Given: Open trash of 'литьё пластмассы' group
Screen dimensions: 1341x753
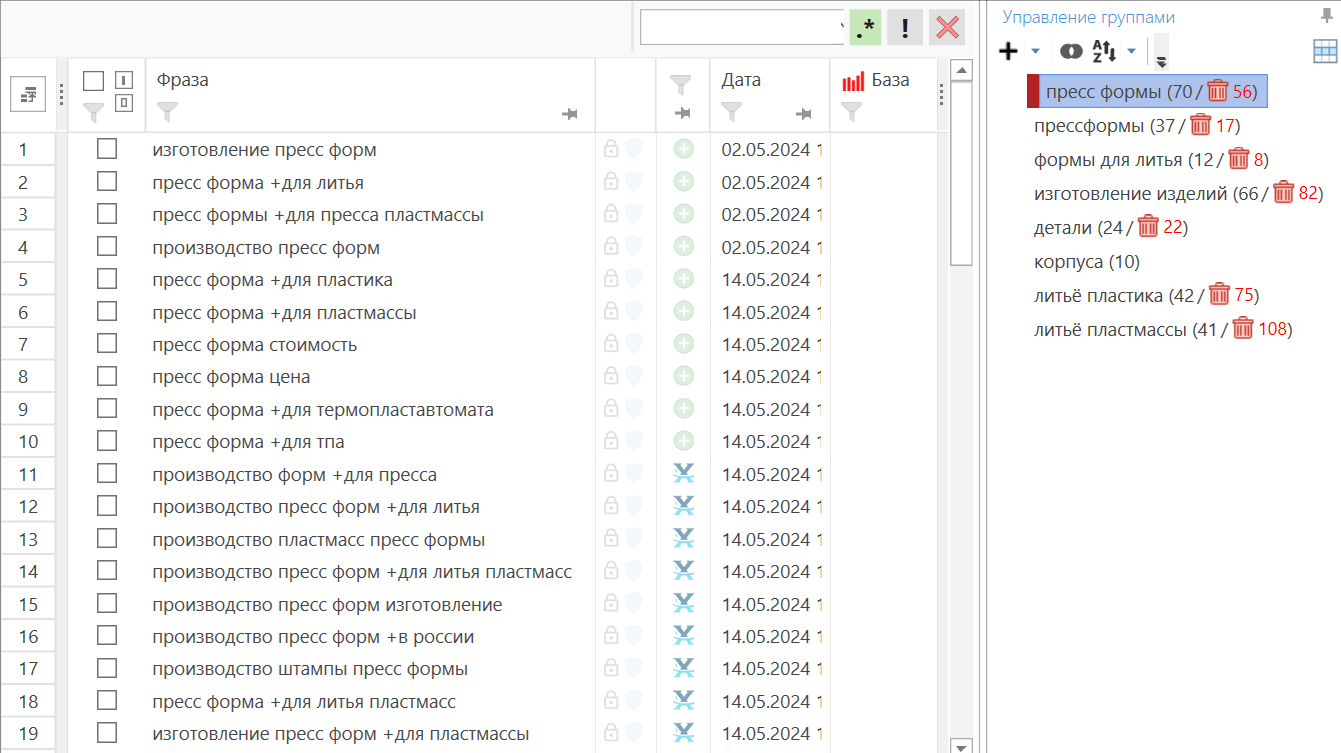Looking at the screenshot, I should pos(1243,329).
